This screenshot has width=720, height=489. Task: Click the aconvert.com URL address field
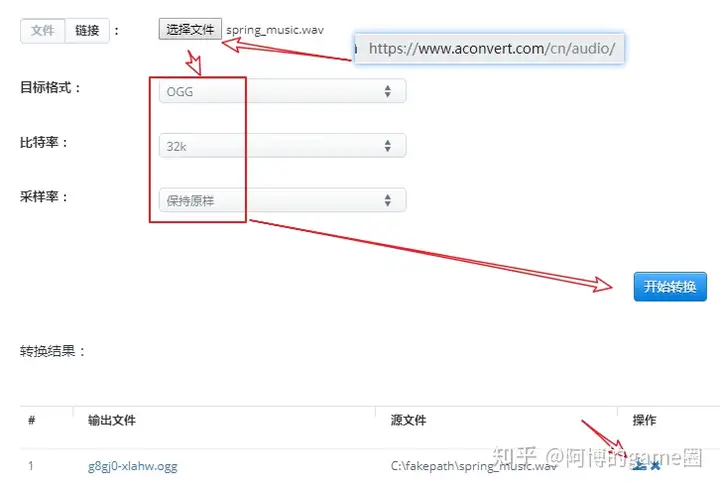tap(489, 48)
